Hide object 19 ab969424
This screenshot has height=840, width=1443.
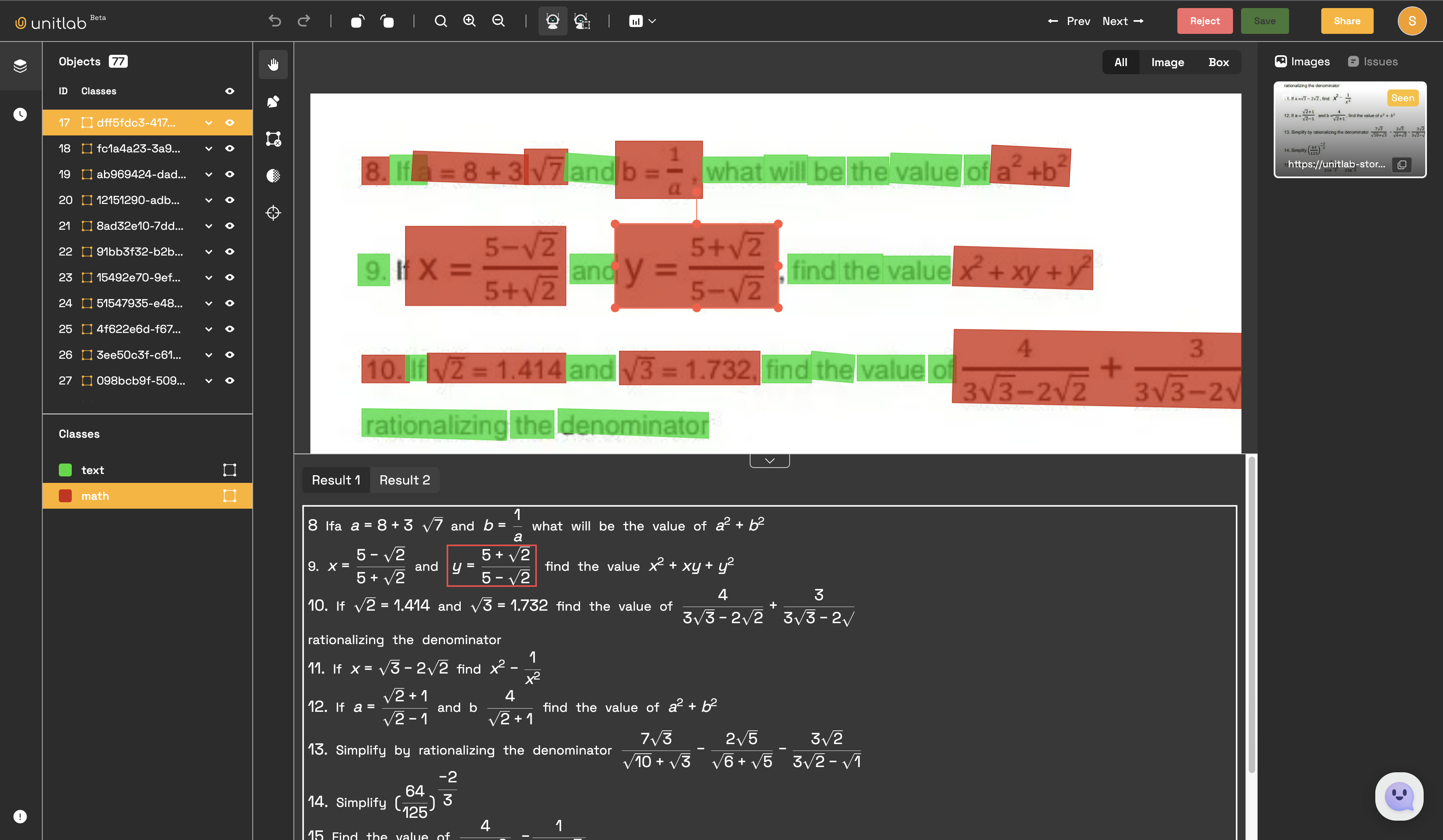click(x=229, y=174)
